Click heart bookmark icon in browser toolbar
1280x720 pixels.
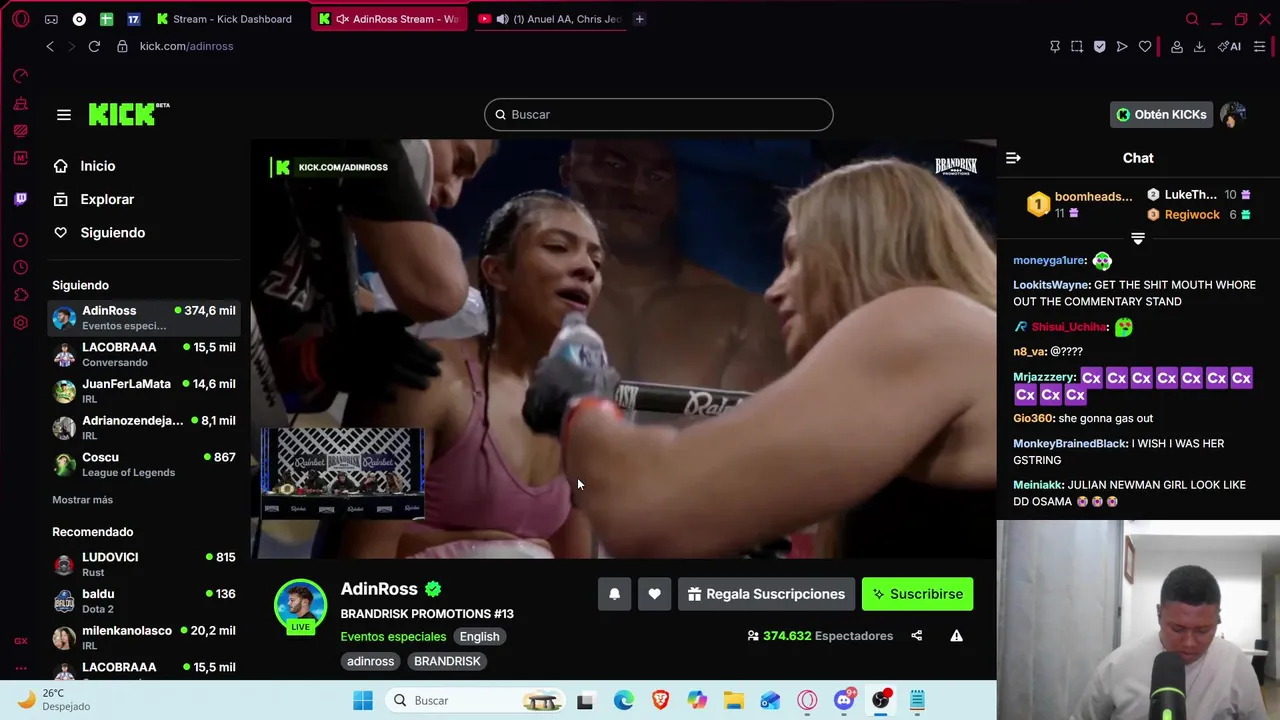tap(1145, 46)
